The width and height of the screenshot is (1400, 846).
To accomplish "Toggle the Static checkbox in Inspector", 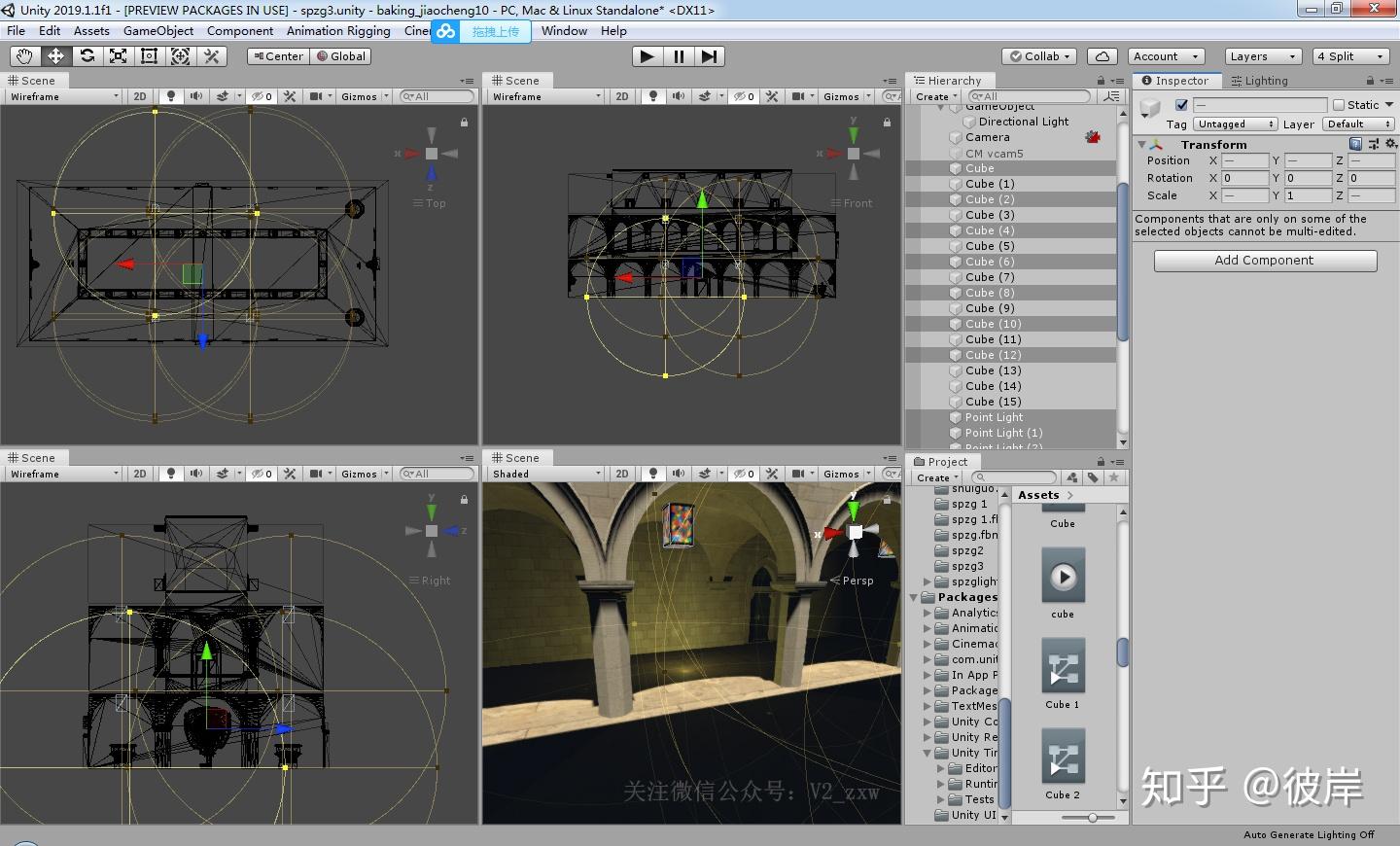I will 1339,105.
